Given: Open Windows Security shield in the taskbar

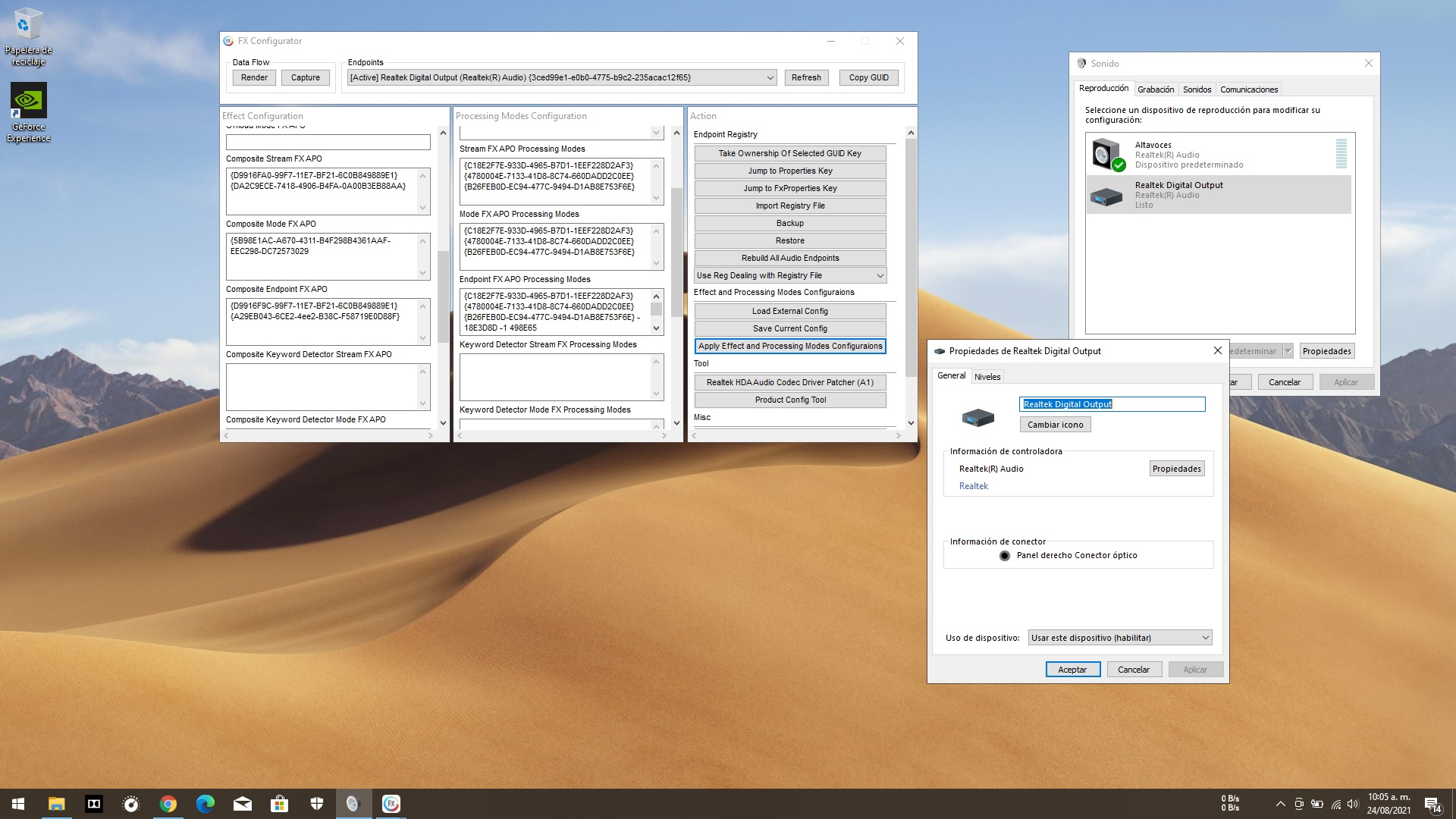Looking at the screenshot, I should (x=316, y=804).
